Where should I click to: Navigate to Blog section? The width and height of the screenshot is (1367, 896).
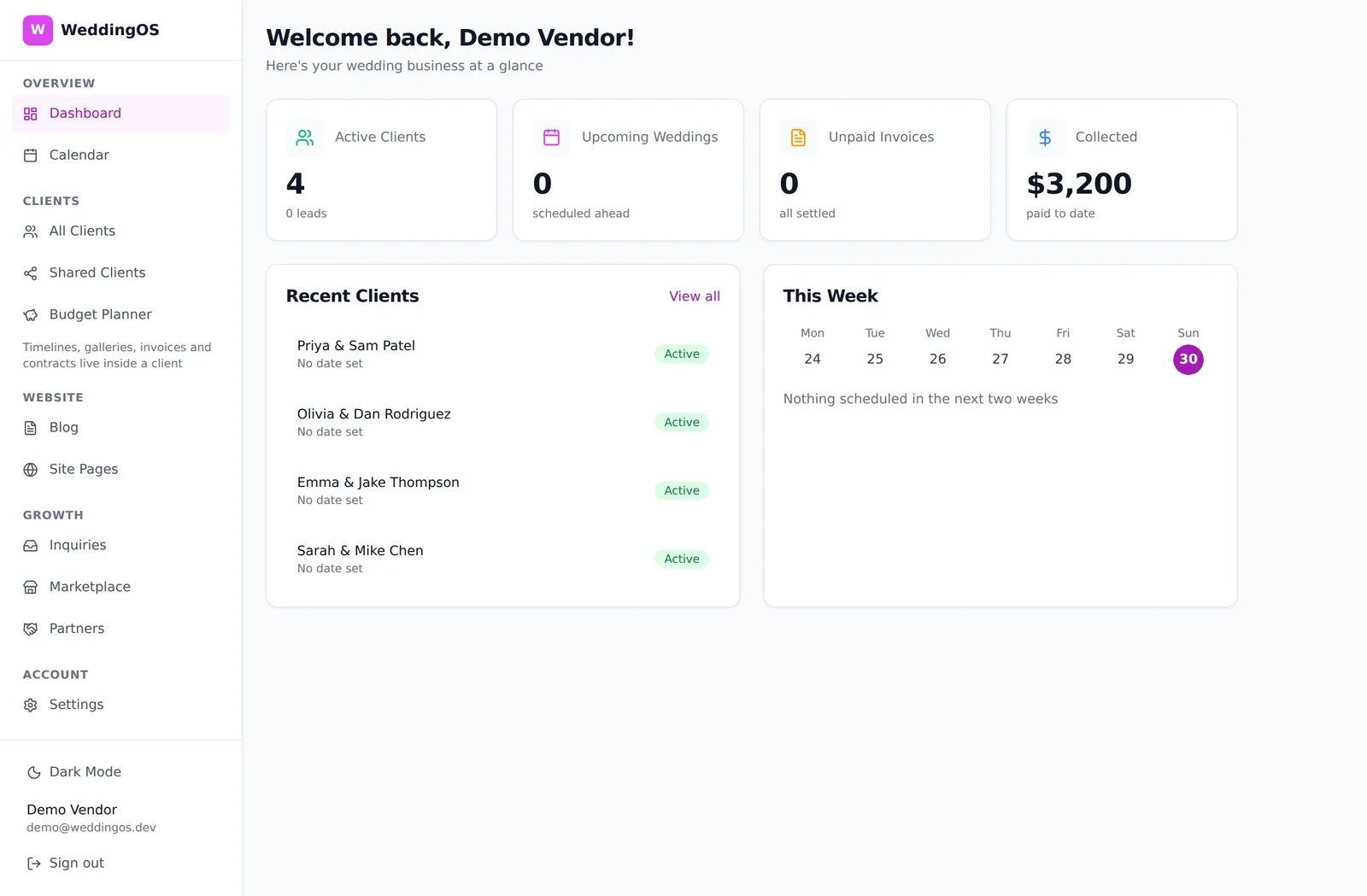121,428
